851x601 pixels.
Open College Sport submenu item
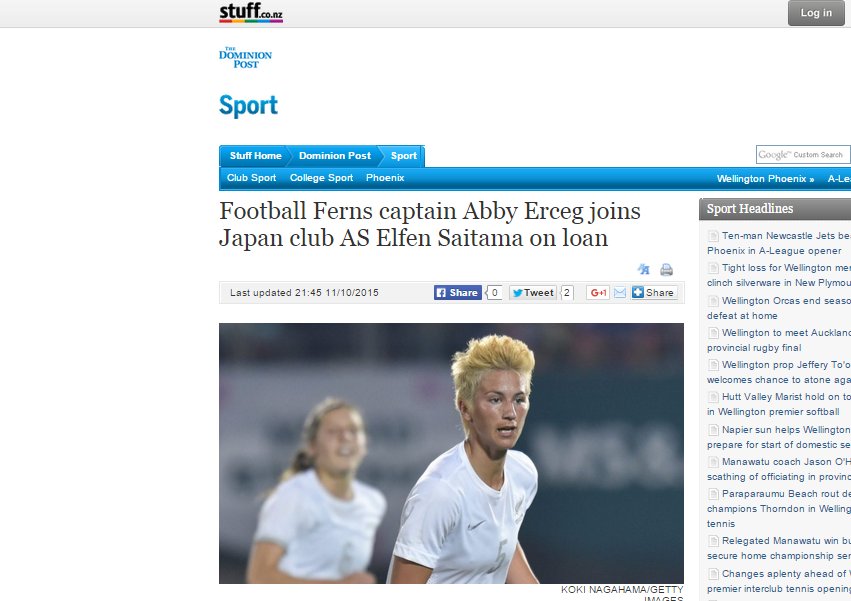pos(321,178)
